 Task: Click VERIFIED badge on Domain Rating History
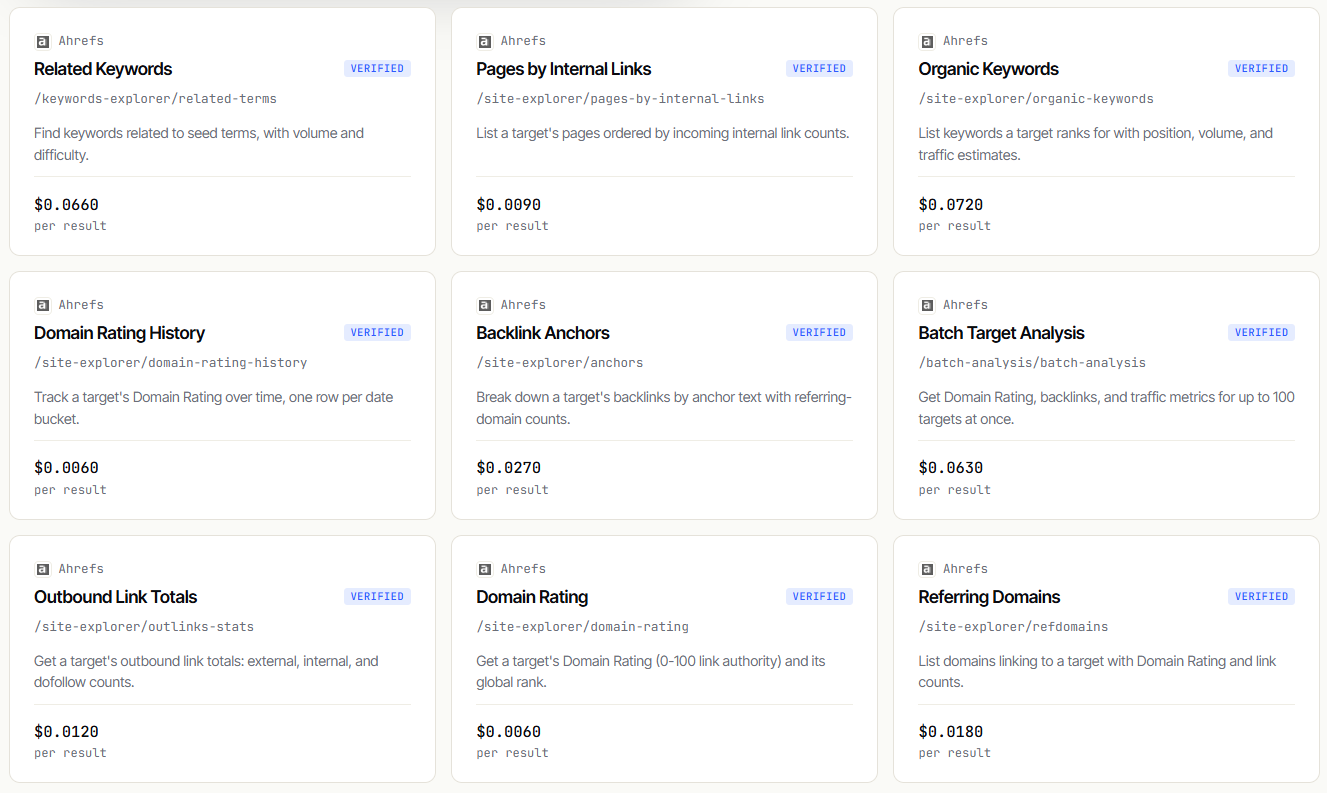(x=377, y=333)
